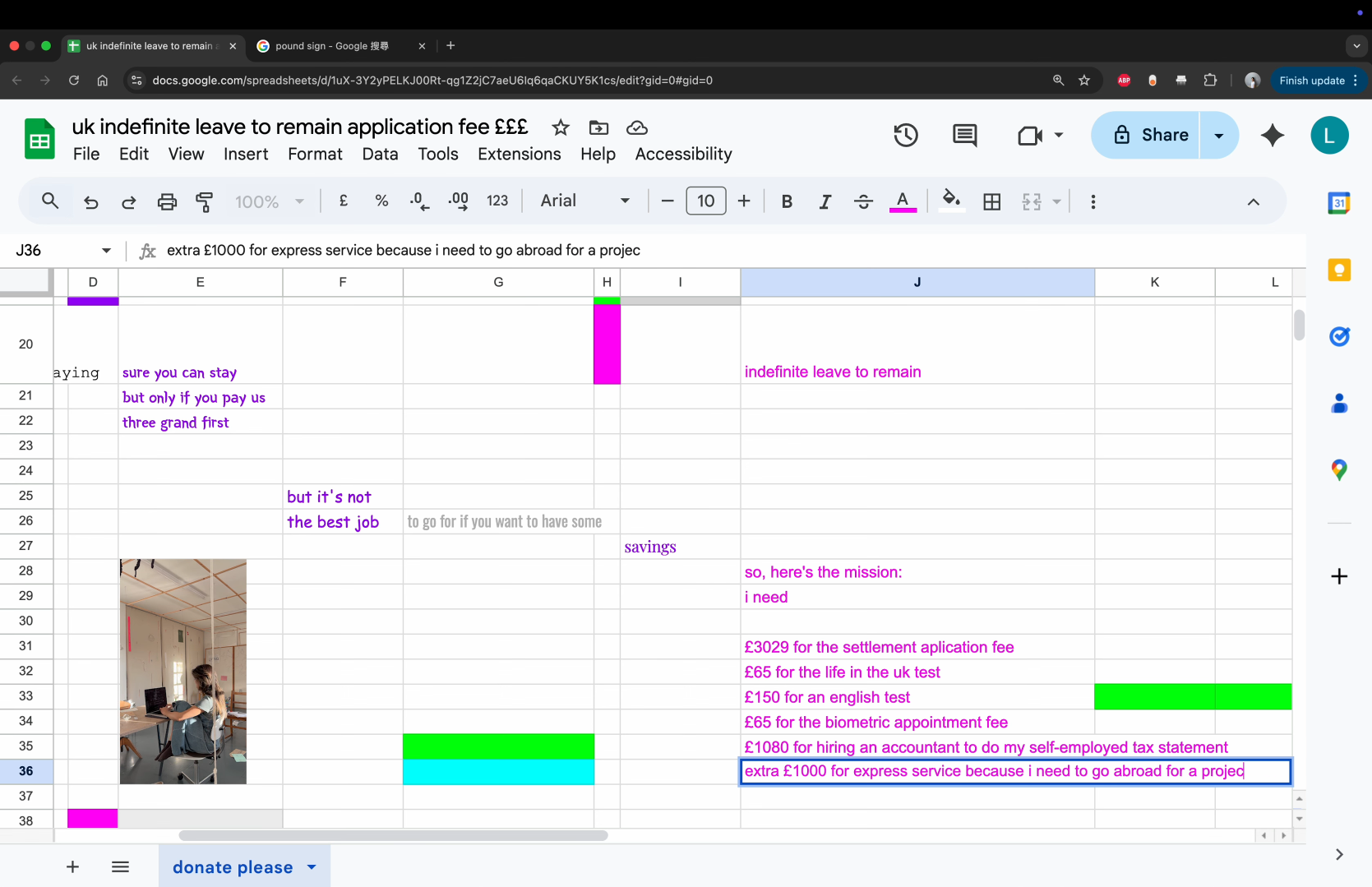Expand the donate please sheet tab menu
Screen dimensions: 1372x887
(312, 867)
